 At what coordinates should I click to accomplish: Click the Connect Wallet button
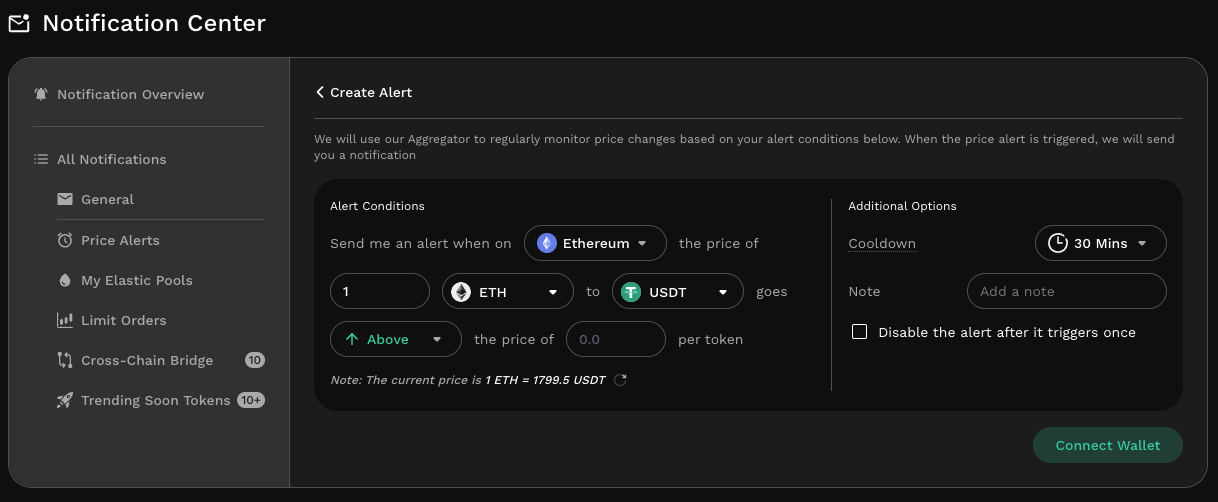(1107, 445)
